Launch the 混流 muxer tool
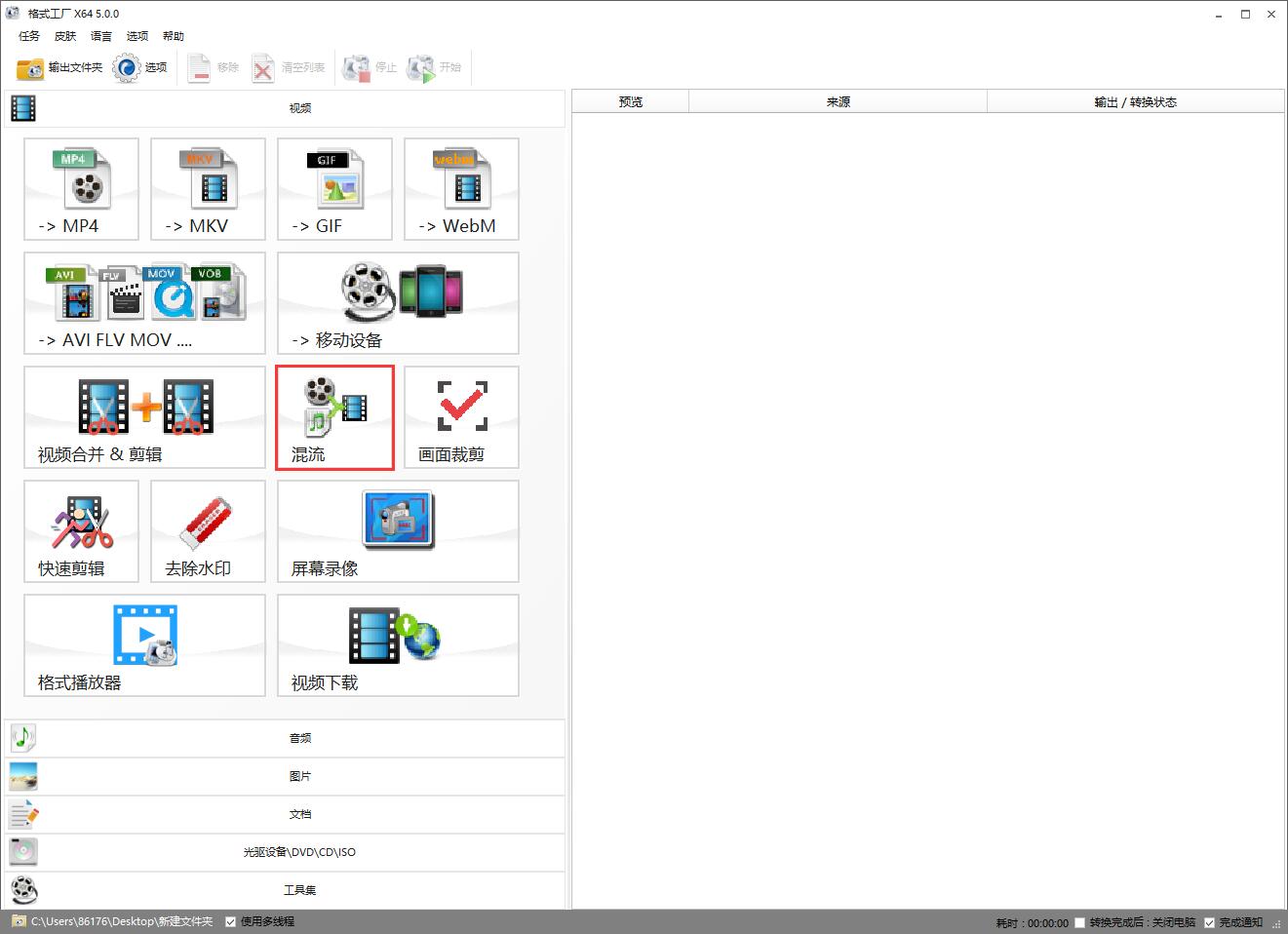 pyautogui.click(x=334, y=417)
